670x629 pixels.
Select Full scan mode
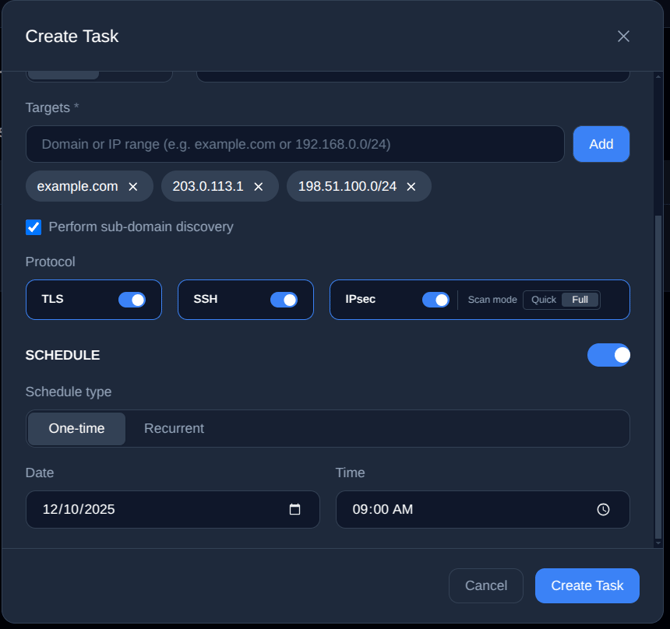pos(580,300)
